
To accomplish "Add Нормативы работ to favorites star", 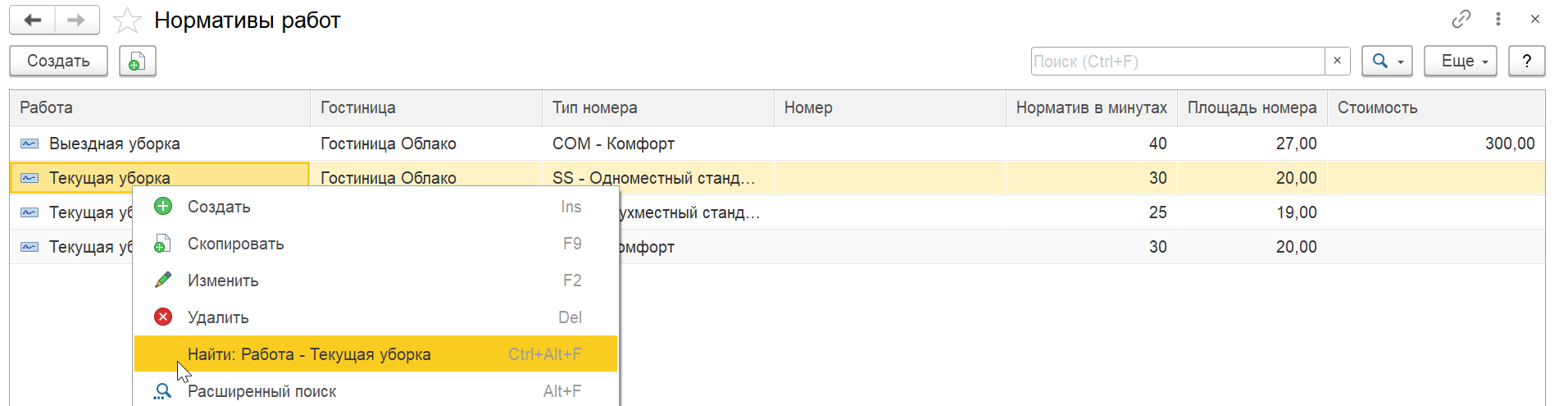I will [x=127, y=21].
